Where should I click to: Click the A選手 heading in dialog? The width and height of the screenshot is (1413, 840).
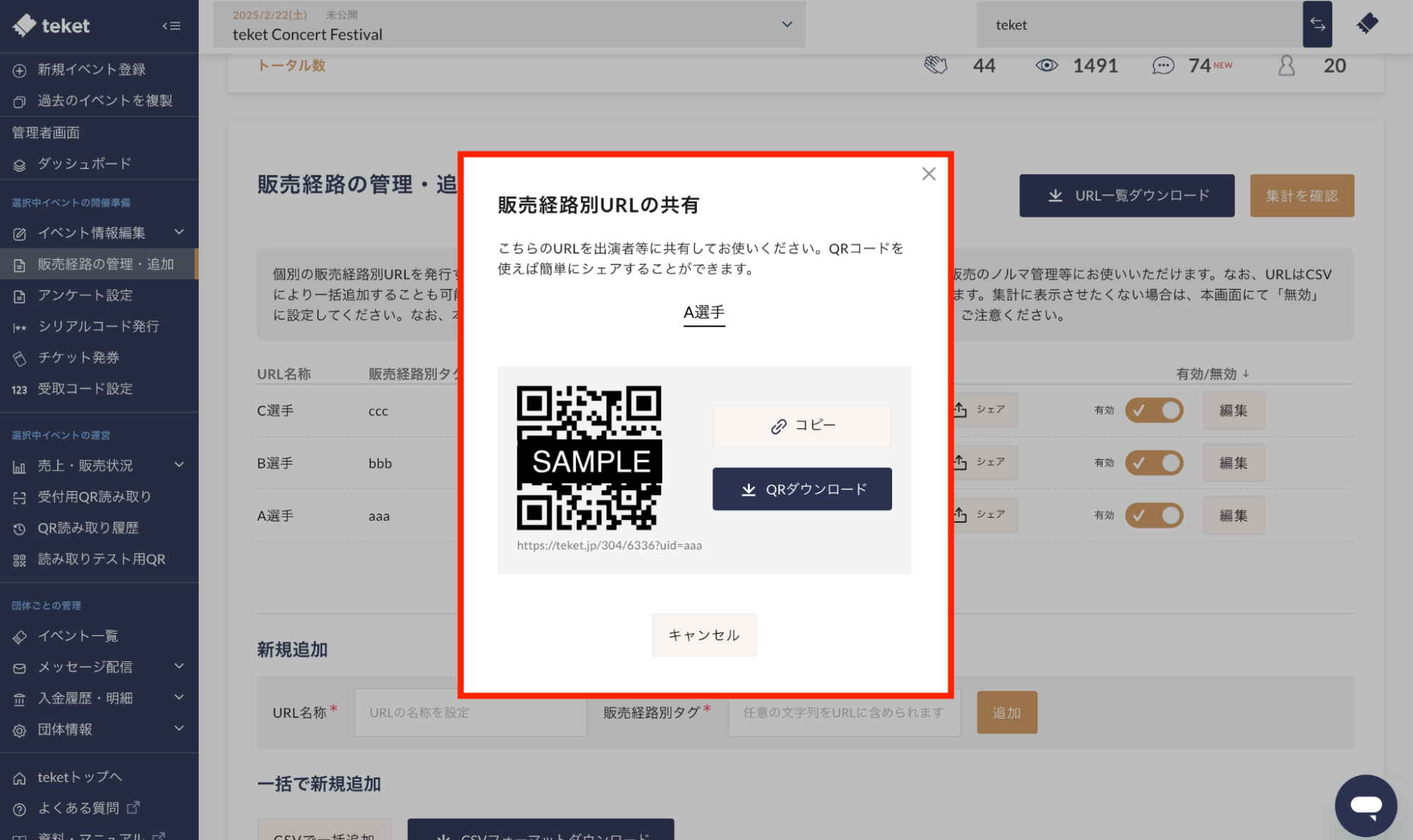click(704, 312)
